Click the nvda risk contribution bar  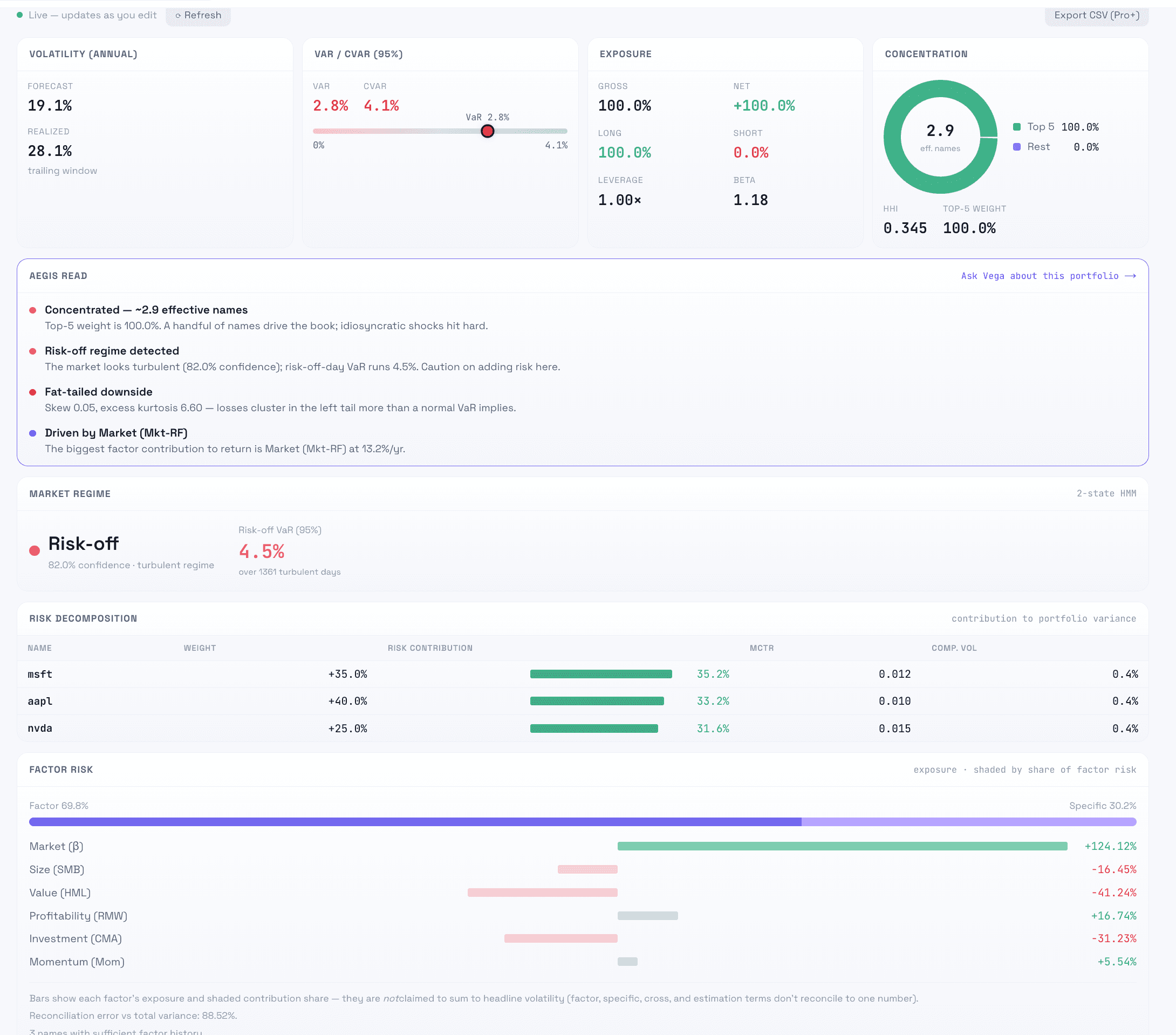pos(594,728)
